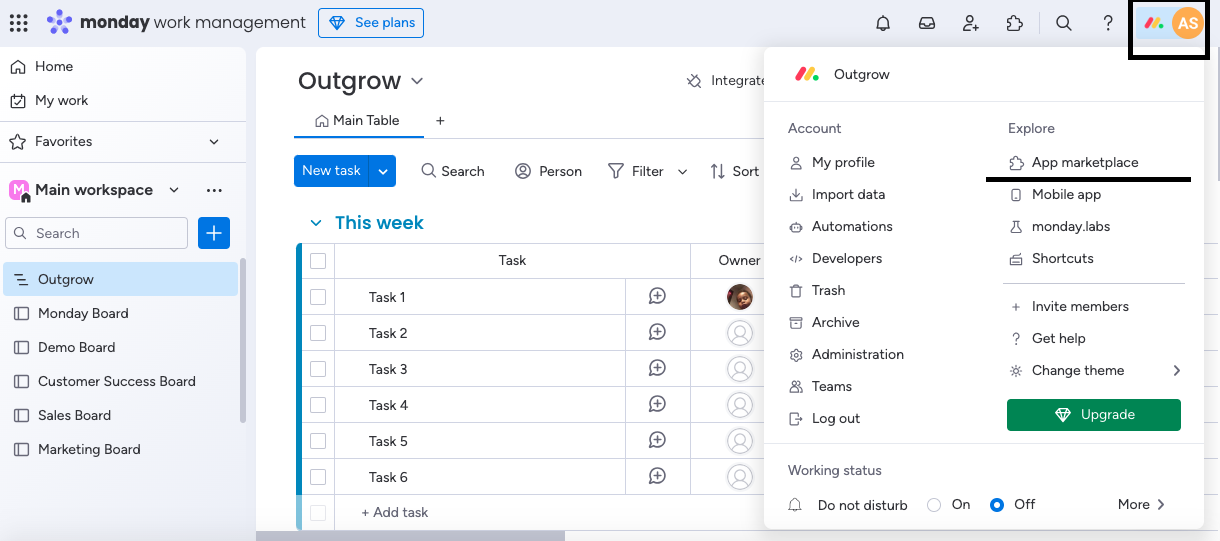
Task: Open Developers menu item
Action: coord(835,258)
